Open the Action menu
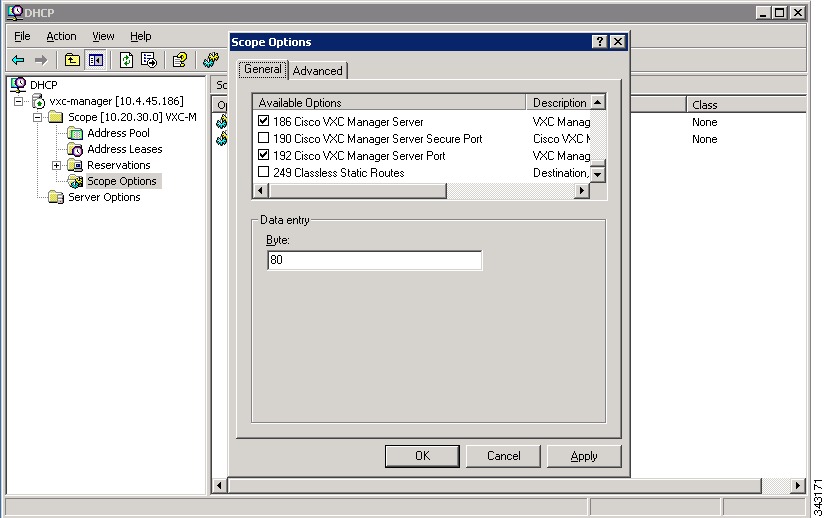The image size is (825, 518). [61, 36]
